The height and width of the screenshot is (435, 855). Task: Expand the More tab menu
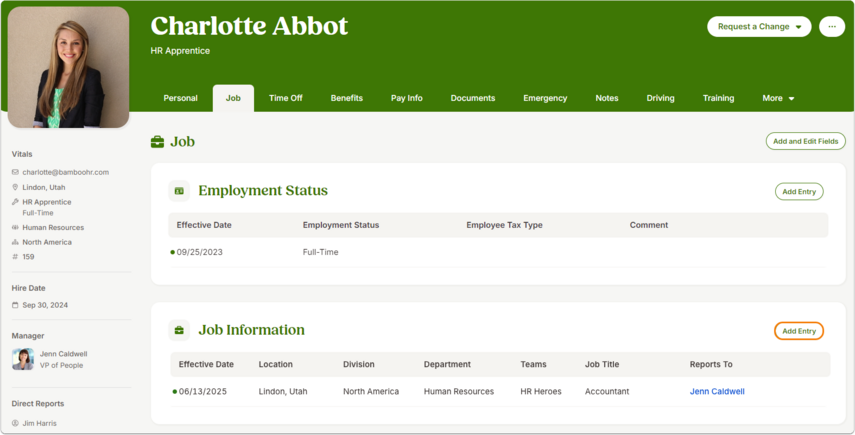(x=778, y=98)
